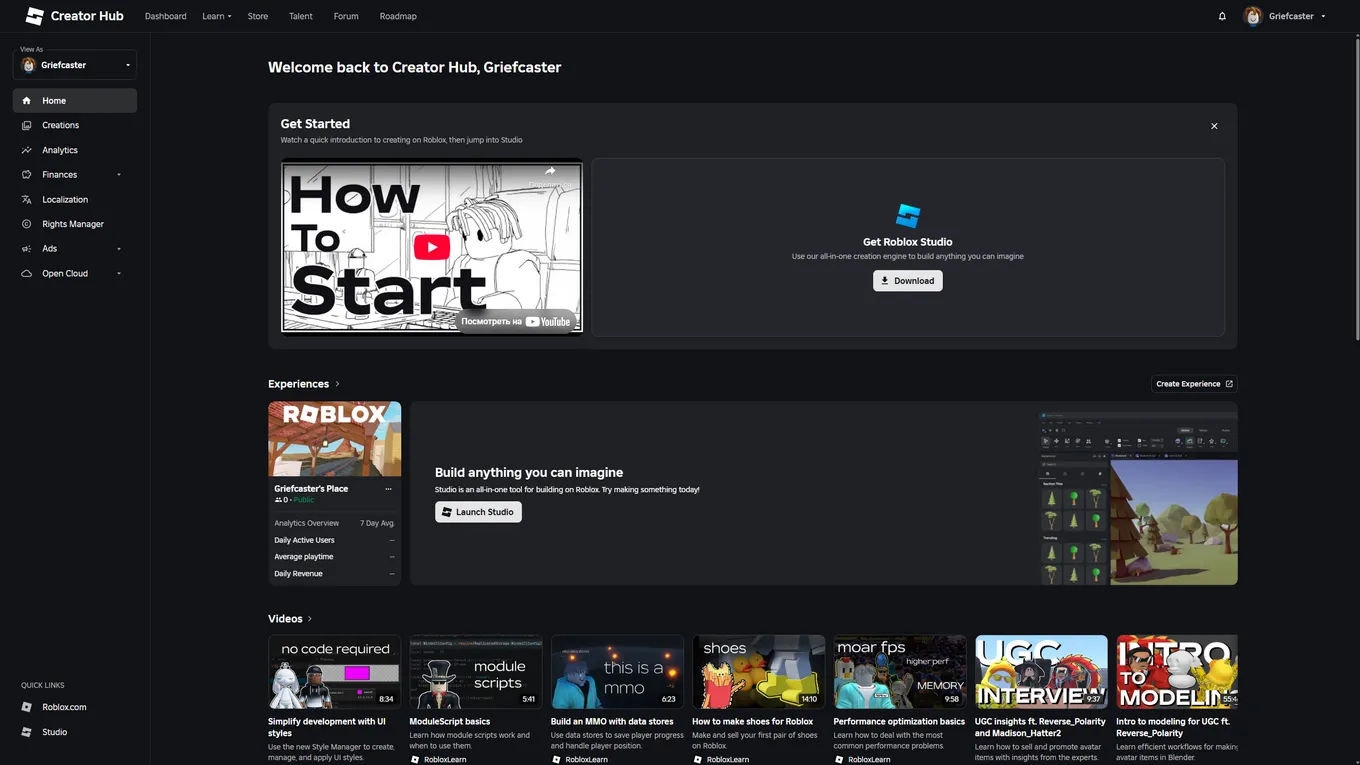
Task: Click the Griefcaster's Place title
Action: (311, 489)
